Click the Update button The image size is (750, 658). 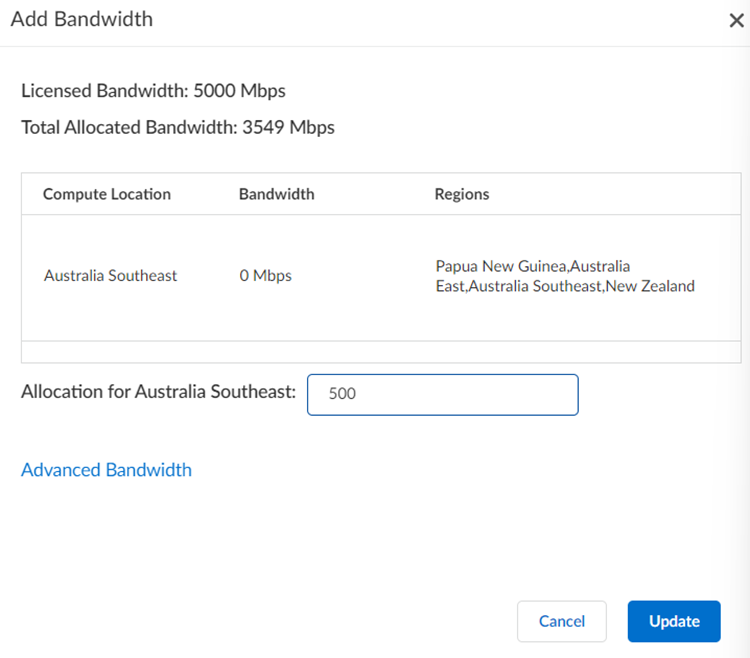674,621
